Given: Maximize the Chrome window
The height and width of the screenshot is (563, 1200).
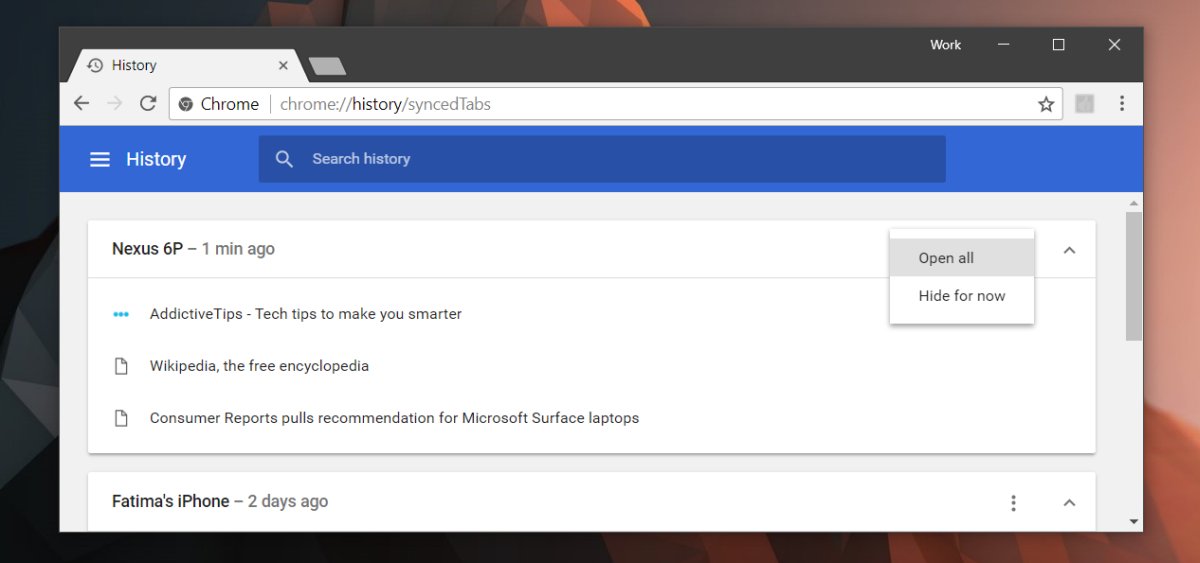Looking at the screenshot, I should coord(1058,45).
